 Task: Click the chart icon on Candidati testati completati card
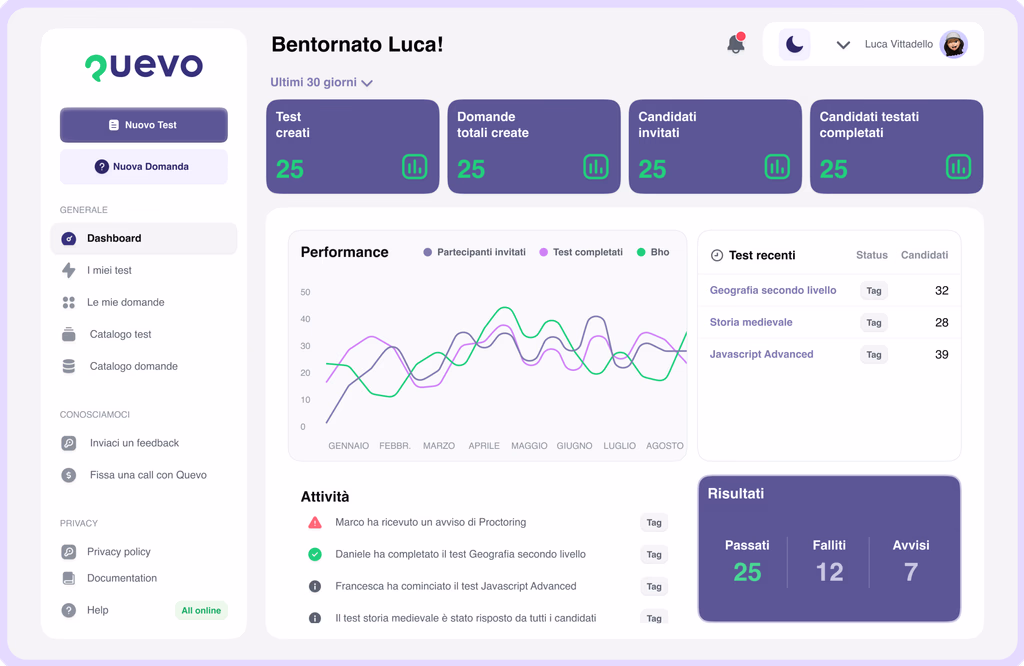click(958, 167)
